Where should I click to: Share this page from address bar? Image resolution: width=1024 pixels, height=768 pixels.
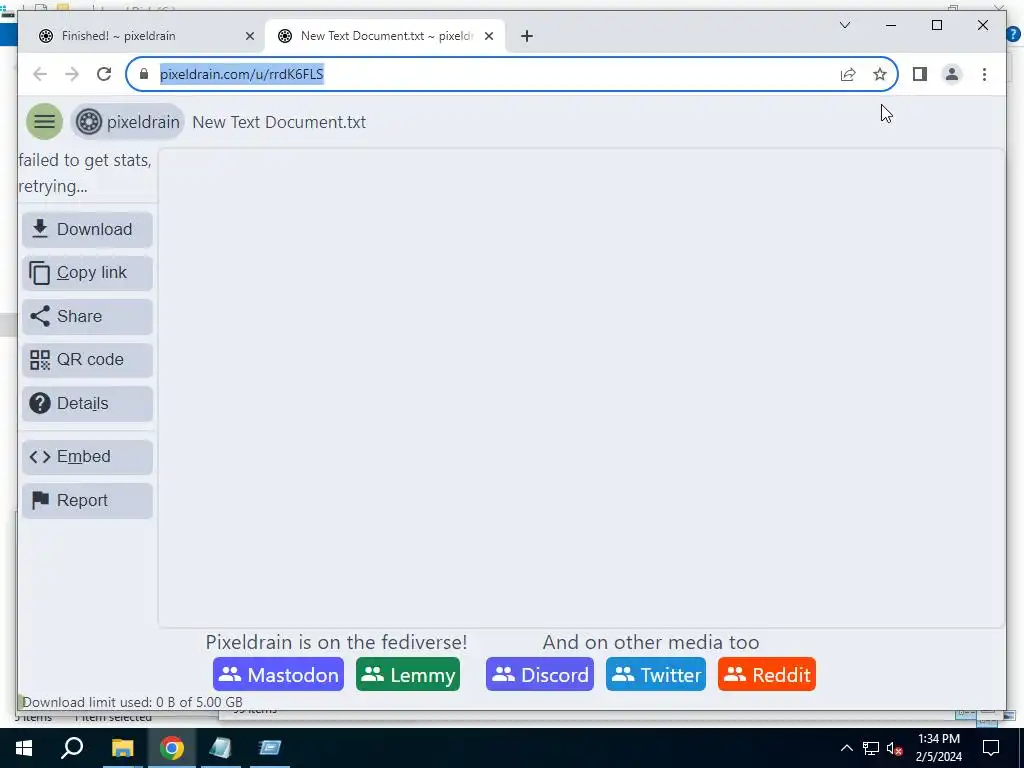pos(848,74)
